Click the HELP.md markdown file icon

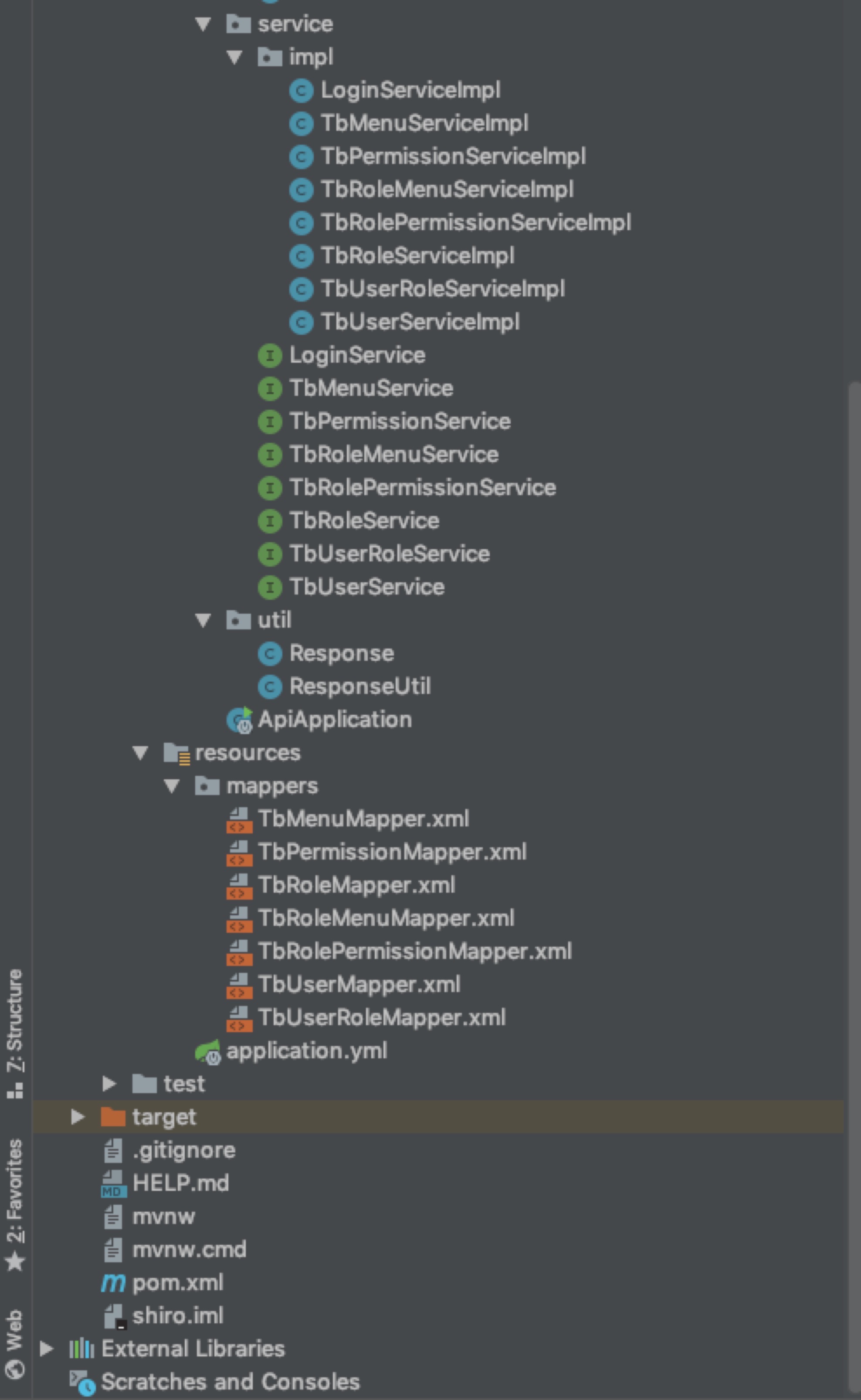[x=113, y=1183]
